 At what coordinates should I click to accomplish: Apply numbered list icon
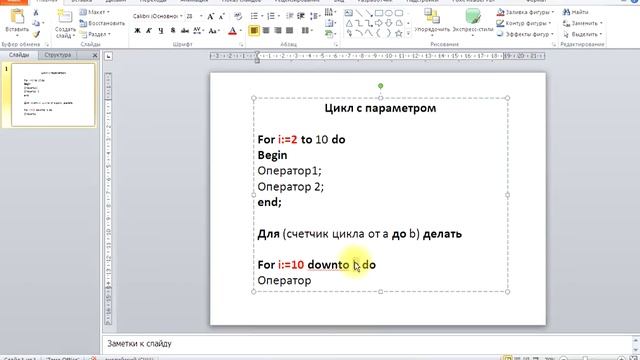[272, 16]
